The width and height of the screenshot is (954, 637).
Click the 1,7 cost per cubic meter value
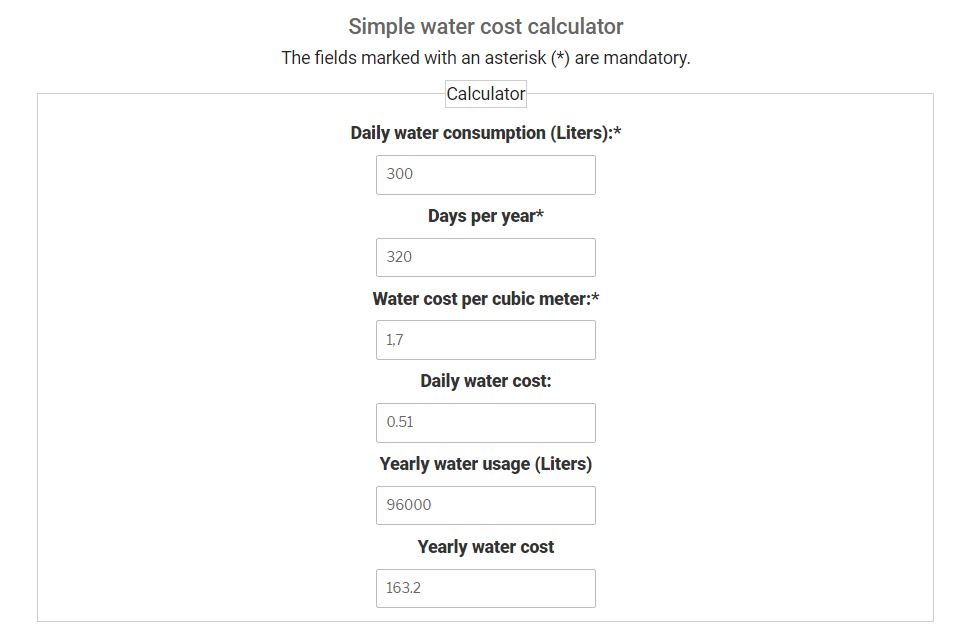coord(394,339)
